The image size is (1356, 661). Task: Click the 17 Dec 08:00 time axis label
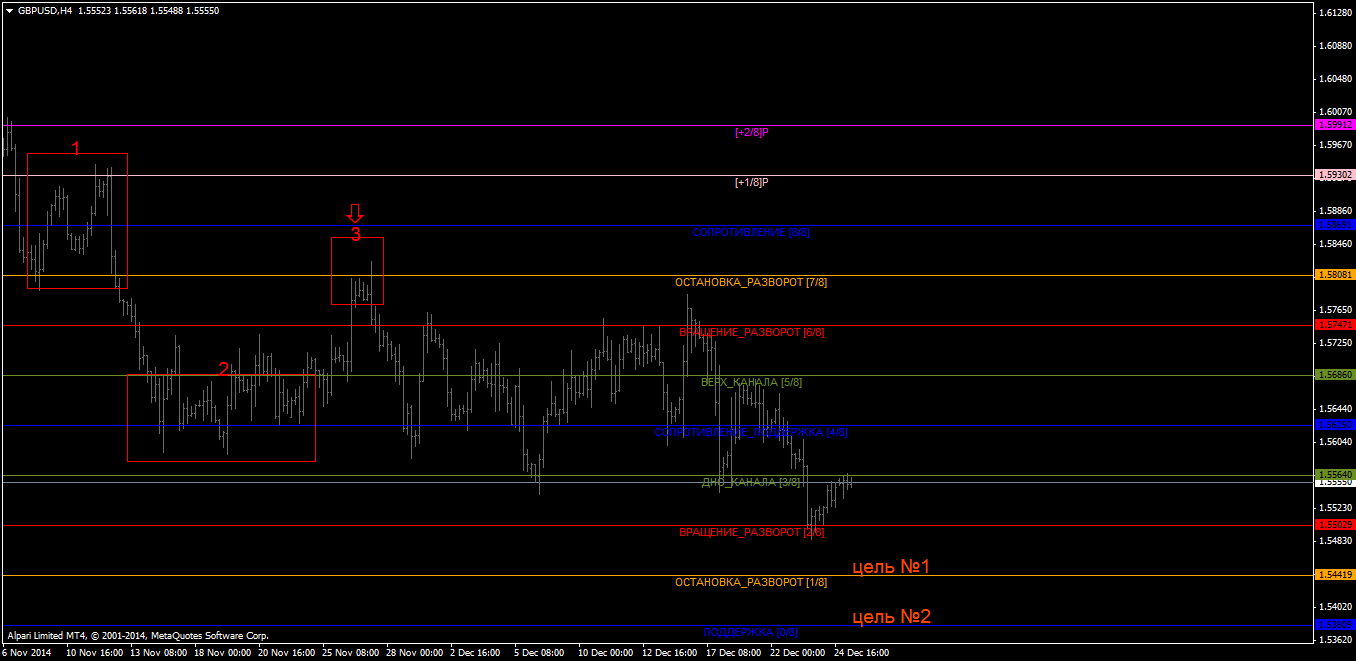click(735, 653)
